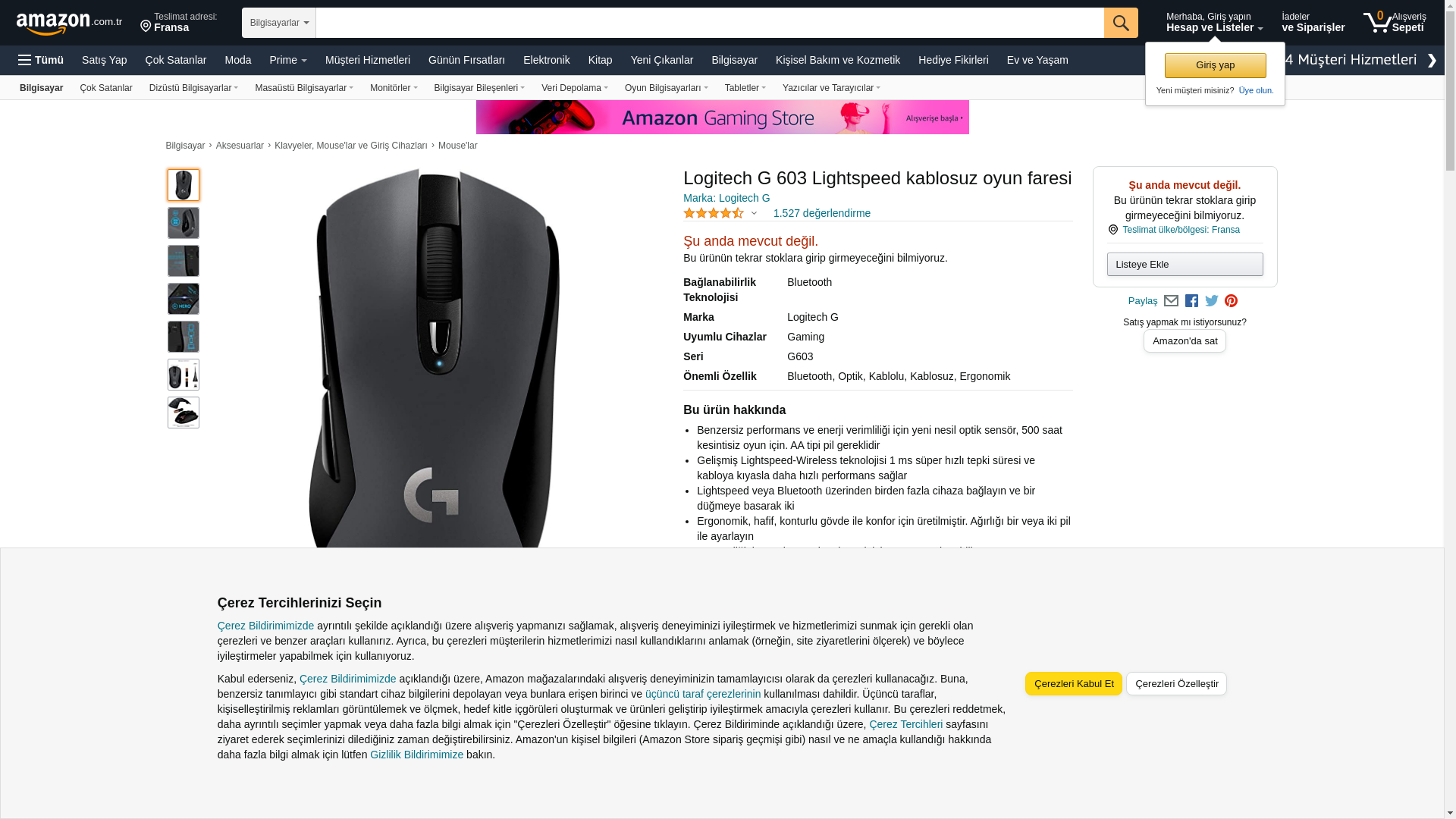This screenshot has width=1456, height=819.
Task: Open Dizüstü Bilgisayarlar submenu
Action: pos(193,88)
